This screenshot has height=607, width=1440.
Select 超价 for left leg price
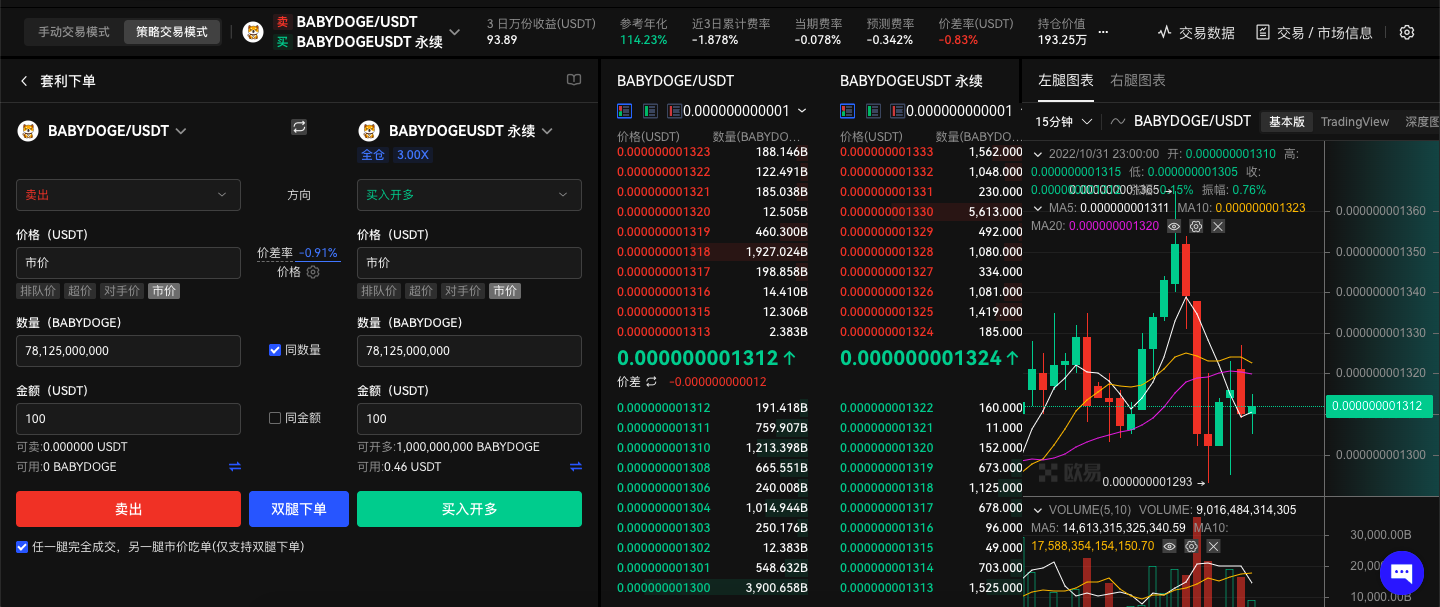tap(80, 291)
